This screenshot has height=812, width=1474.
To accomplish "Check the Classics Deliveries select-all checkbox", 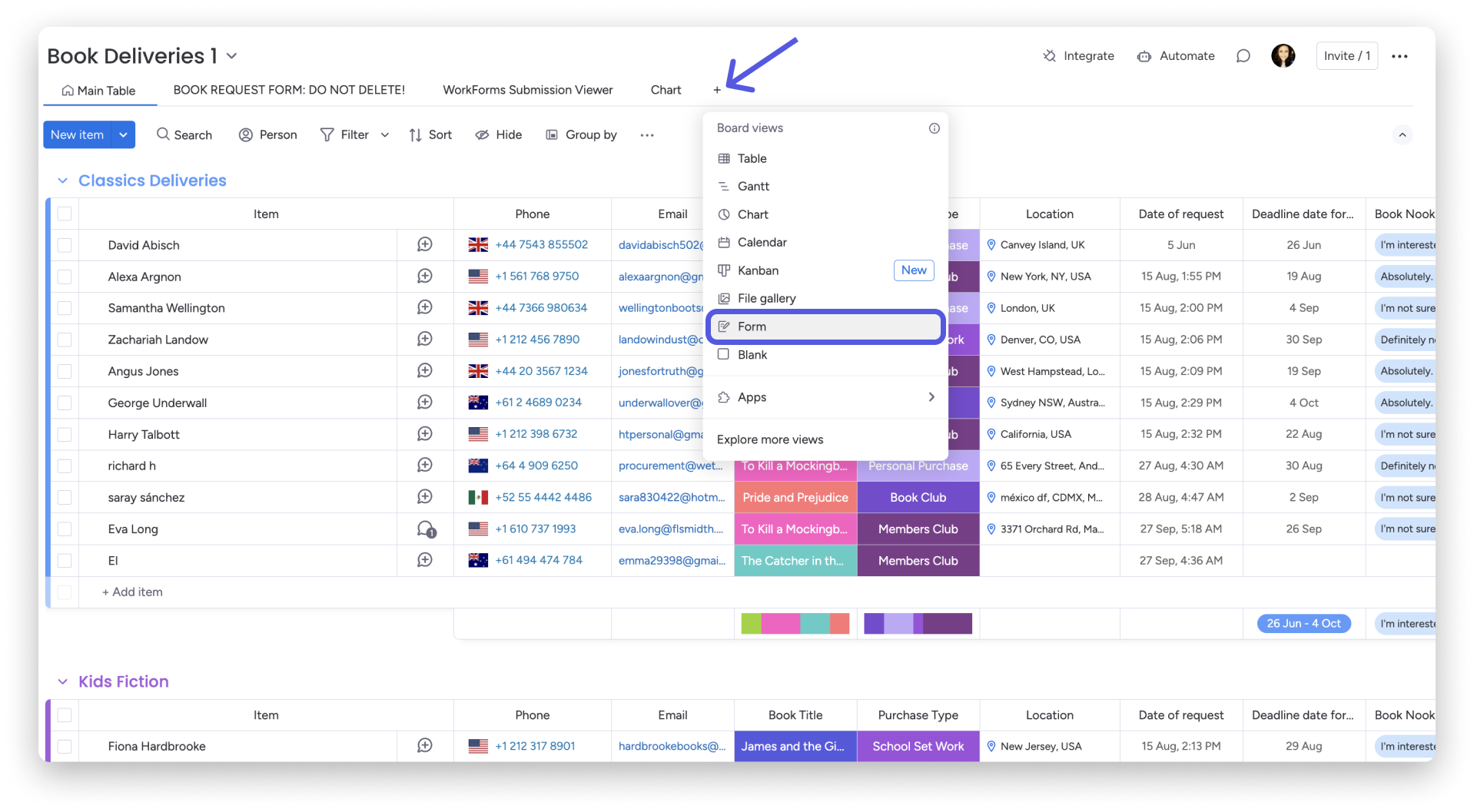I will coord(65,214).
